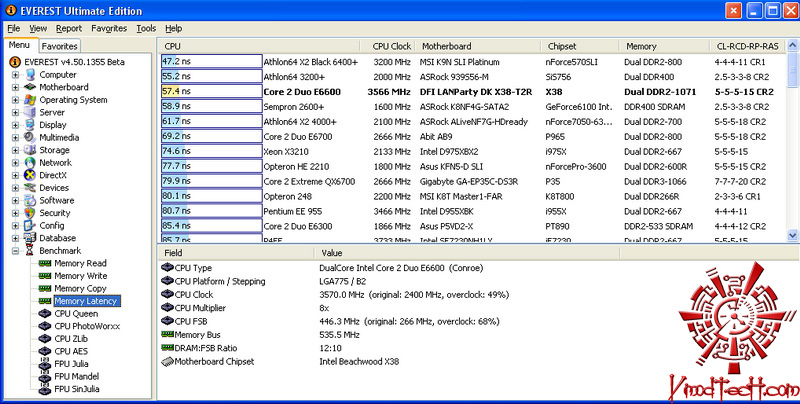Expand the Operating System tree node
The image size is (800, 404).
click(x=15, y=100)
